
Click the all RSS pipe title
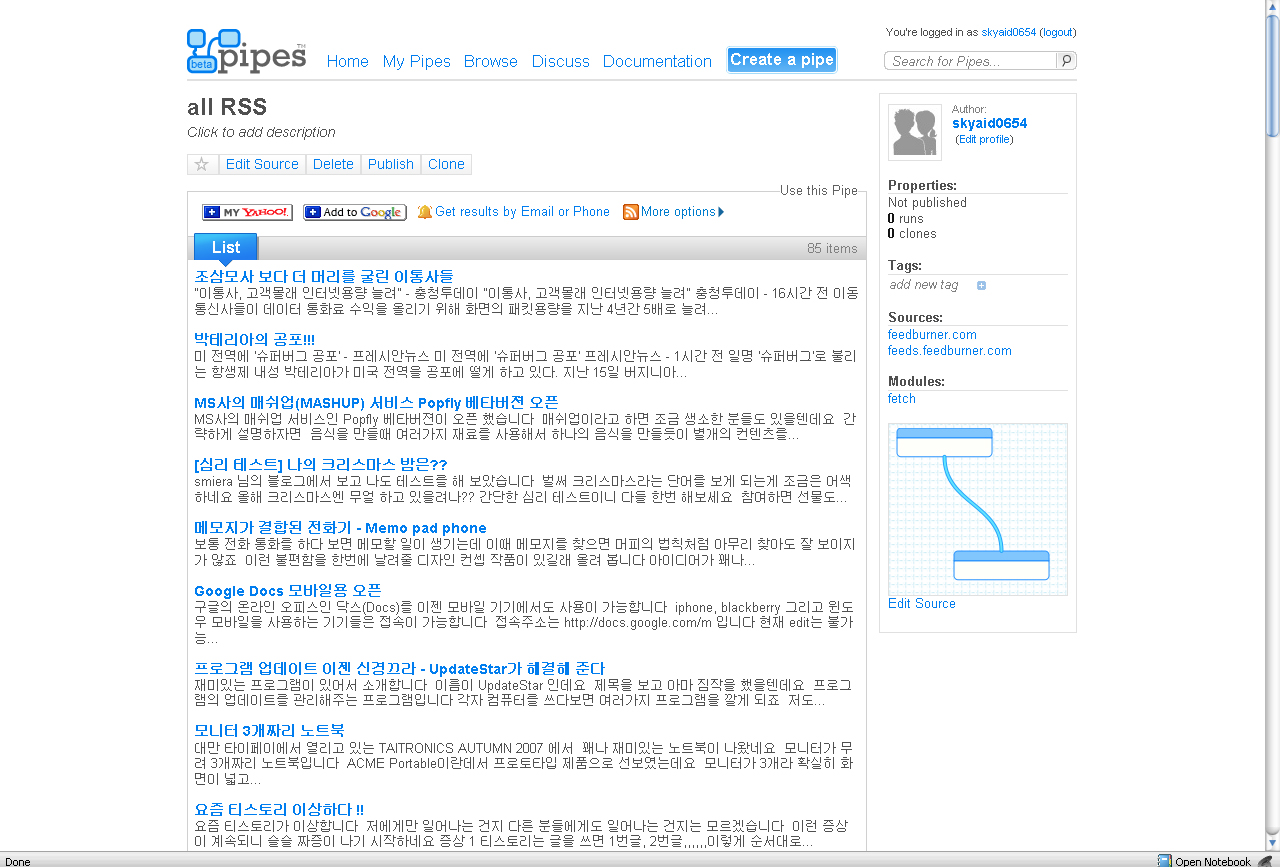[x=227, y=108]
